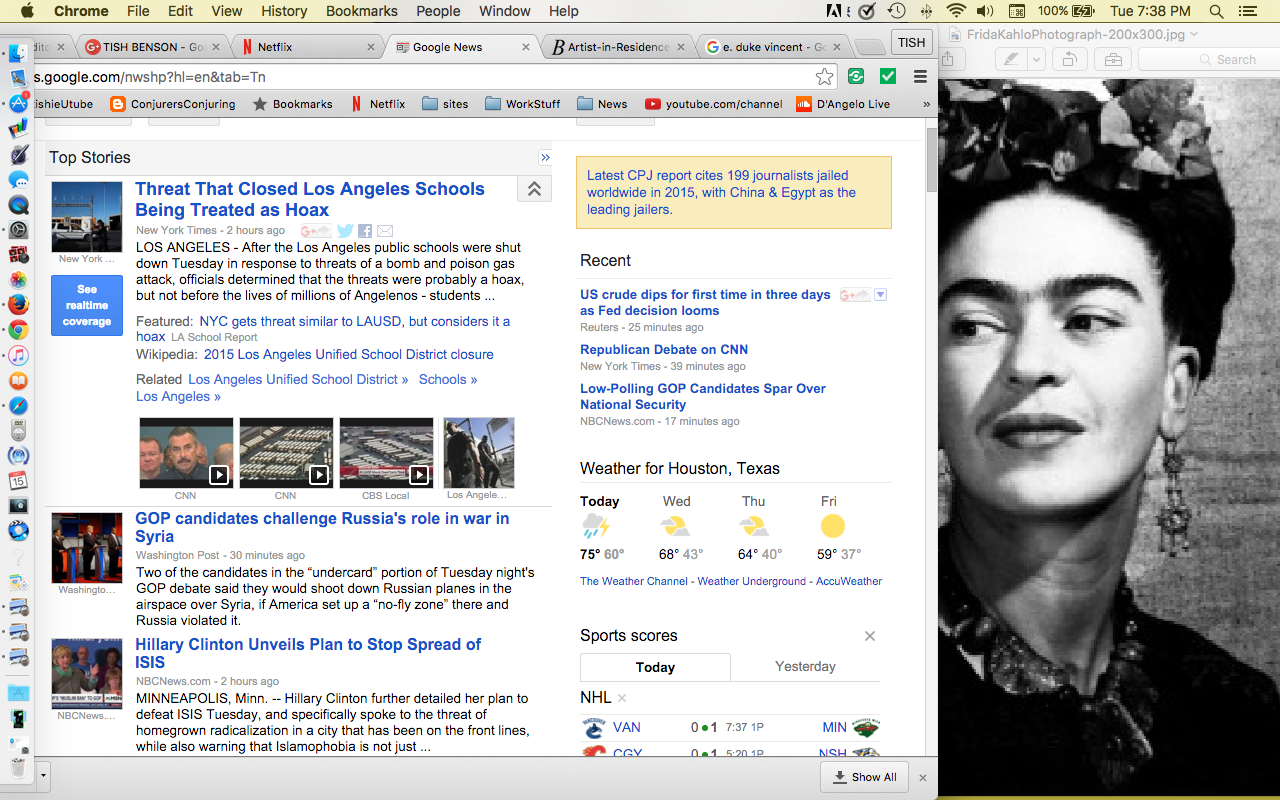The image size is (1280, 800).
Task: Click Preview's Share icon
Action: tap(949, 60)
